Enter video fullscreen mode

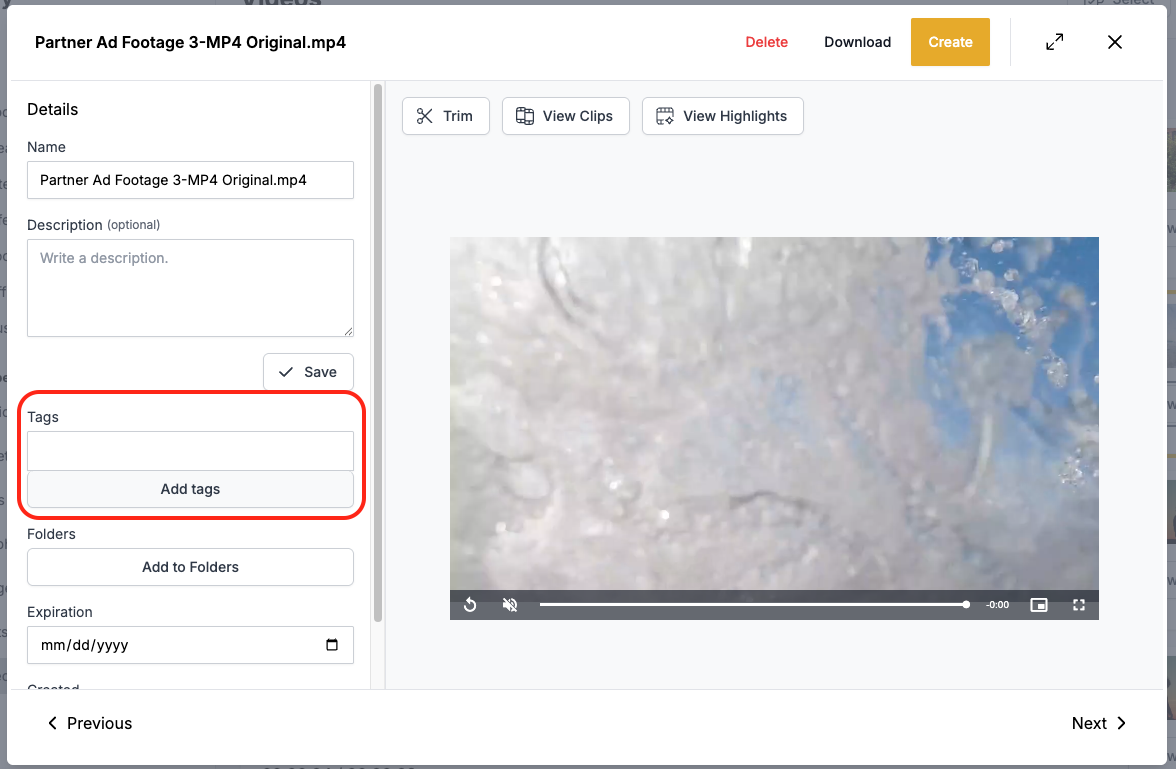point(1078,605)
